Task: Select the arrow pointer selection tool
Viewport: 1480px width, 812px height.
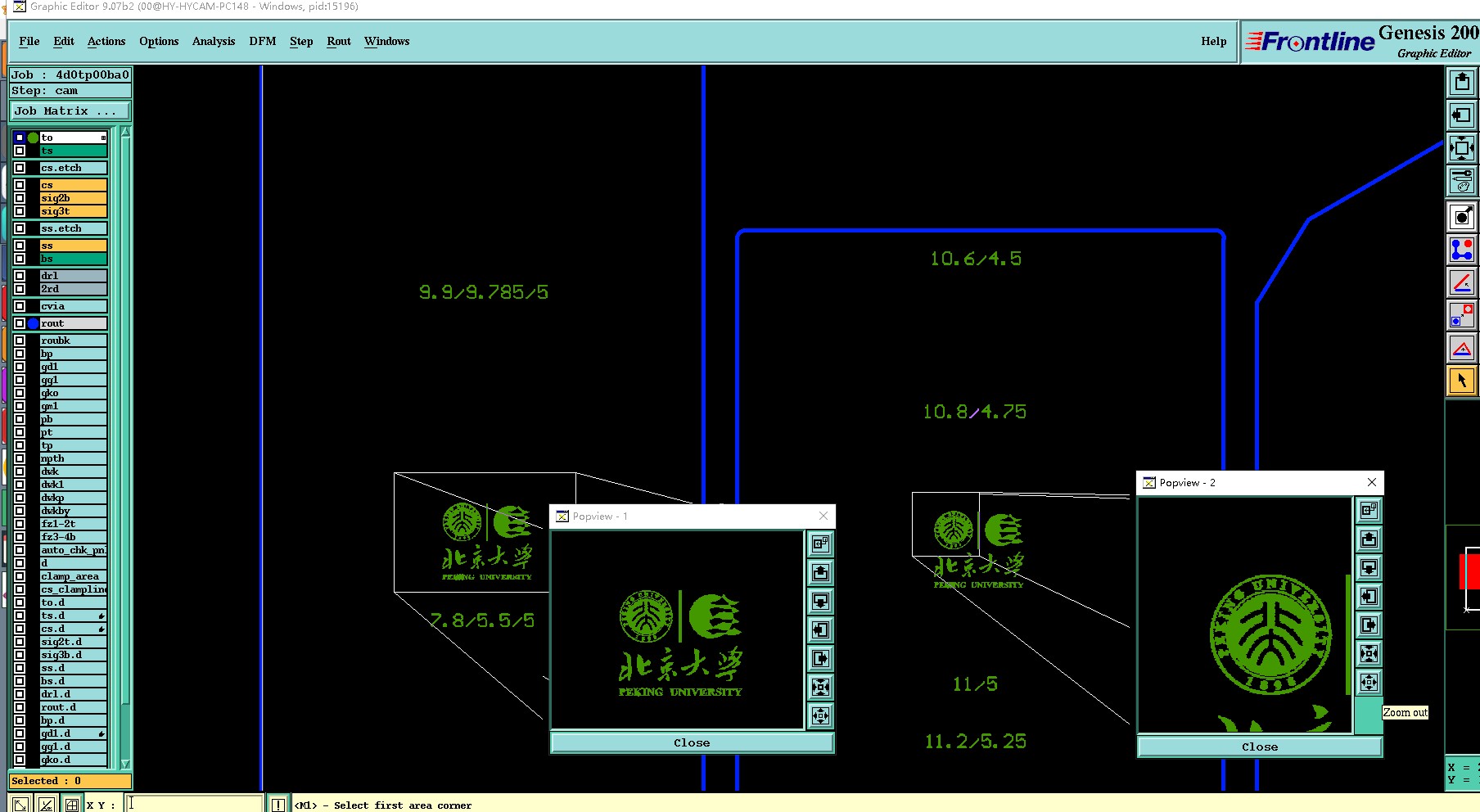Action: (1462, 381)
